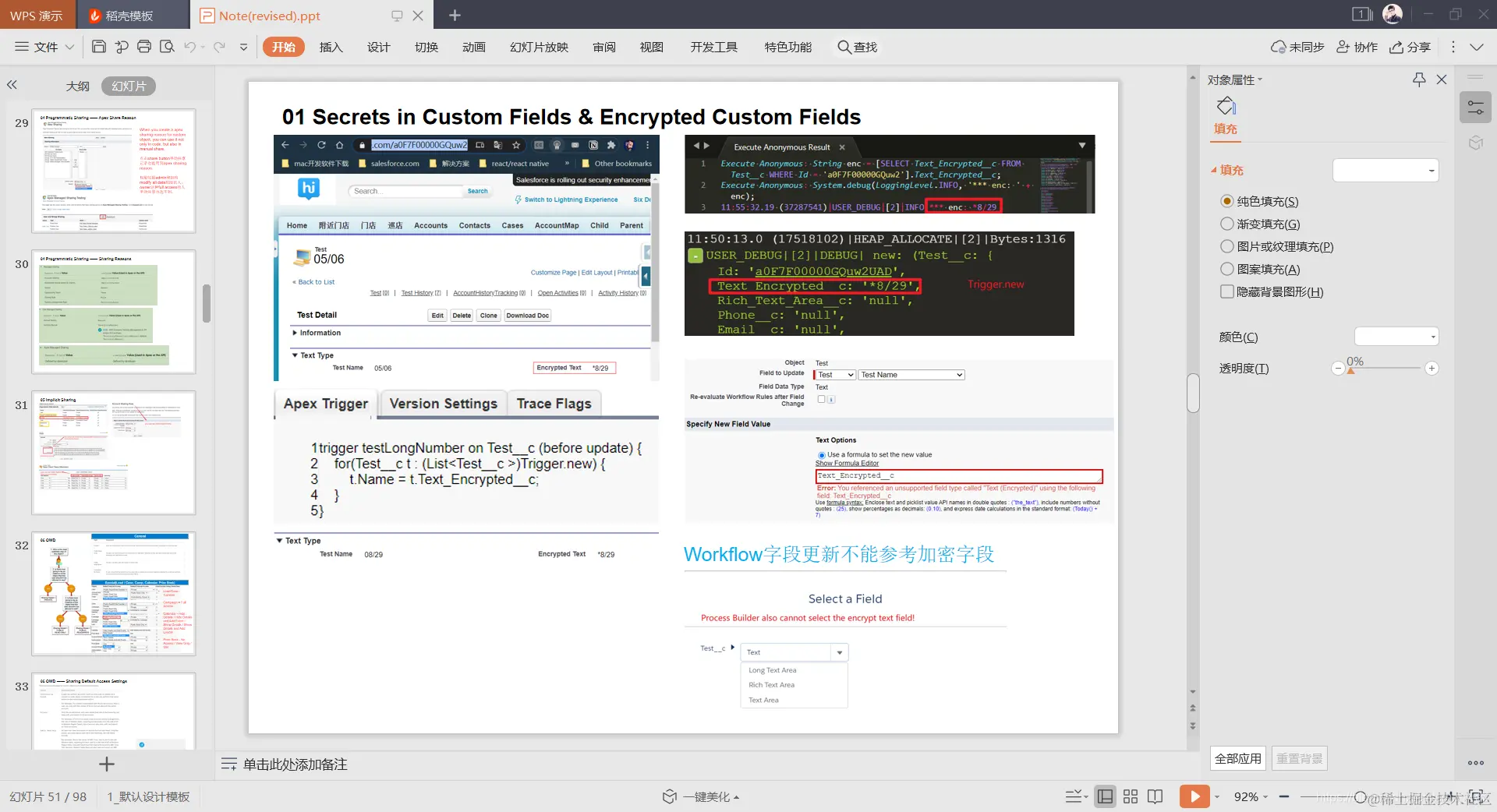Click the Redo arrow icon
The image size is (1497, 812).
tap(219, 47)
